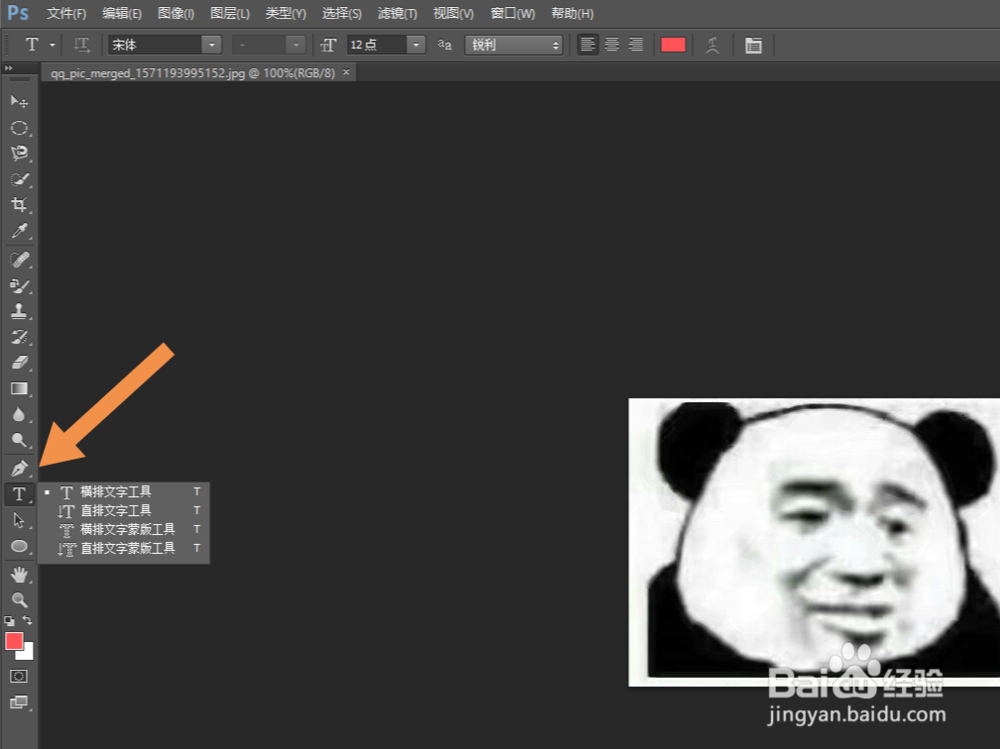The width and height of the screenshot is (1000, 749).
Task: Select the Eraser tool
Action: pyautogui.click(x=19, y=362)
